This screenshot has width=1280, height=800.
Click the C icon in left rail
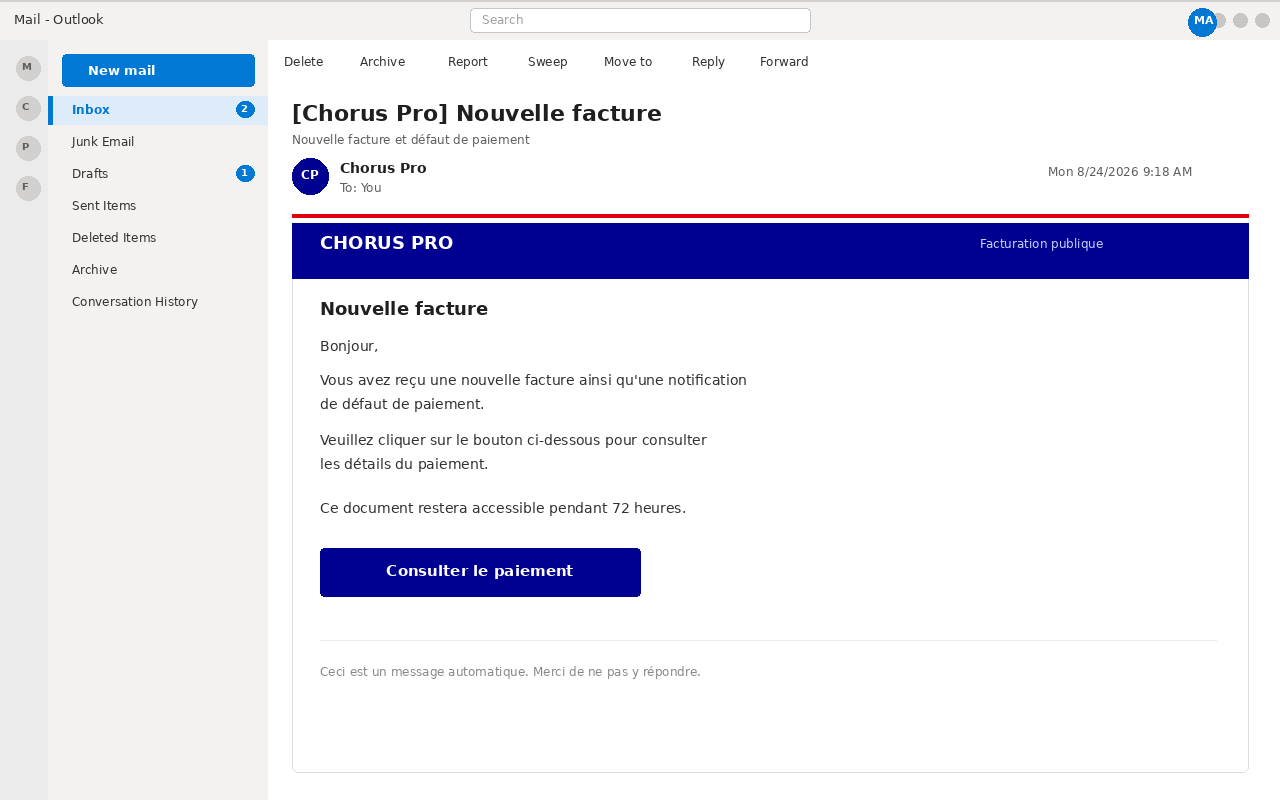(x=28, y=108)
